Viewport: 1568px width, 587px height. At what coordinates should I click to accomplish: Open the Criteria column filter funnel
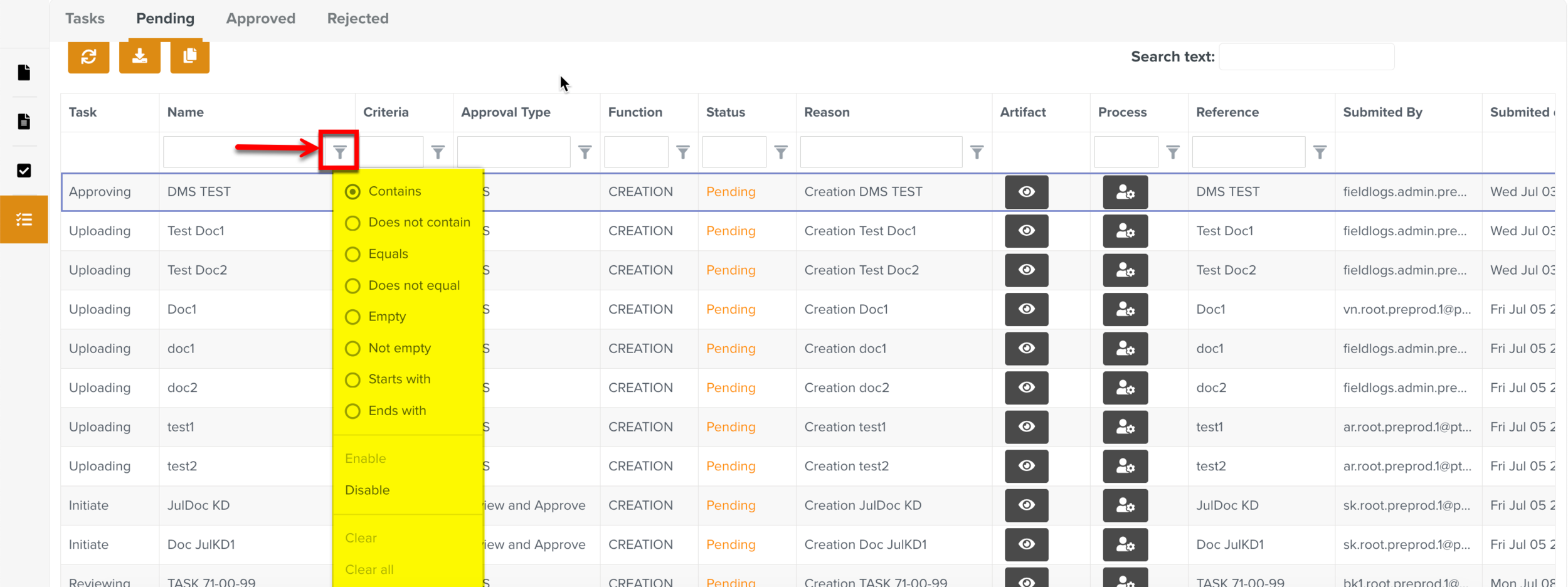click(438, 152)
